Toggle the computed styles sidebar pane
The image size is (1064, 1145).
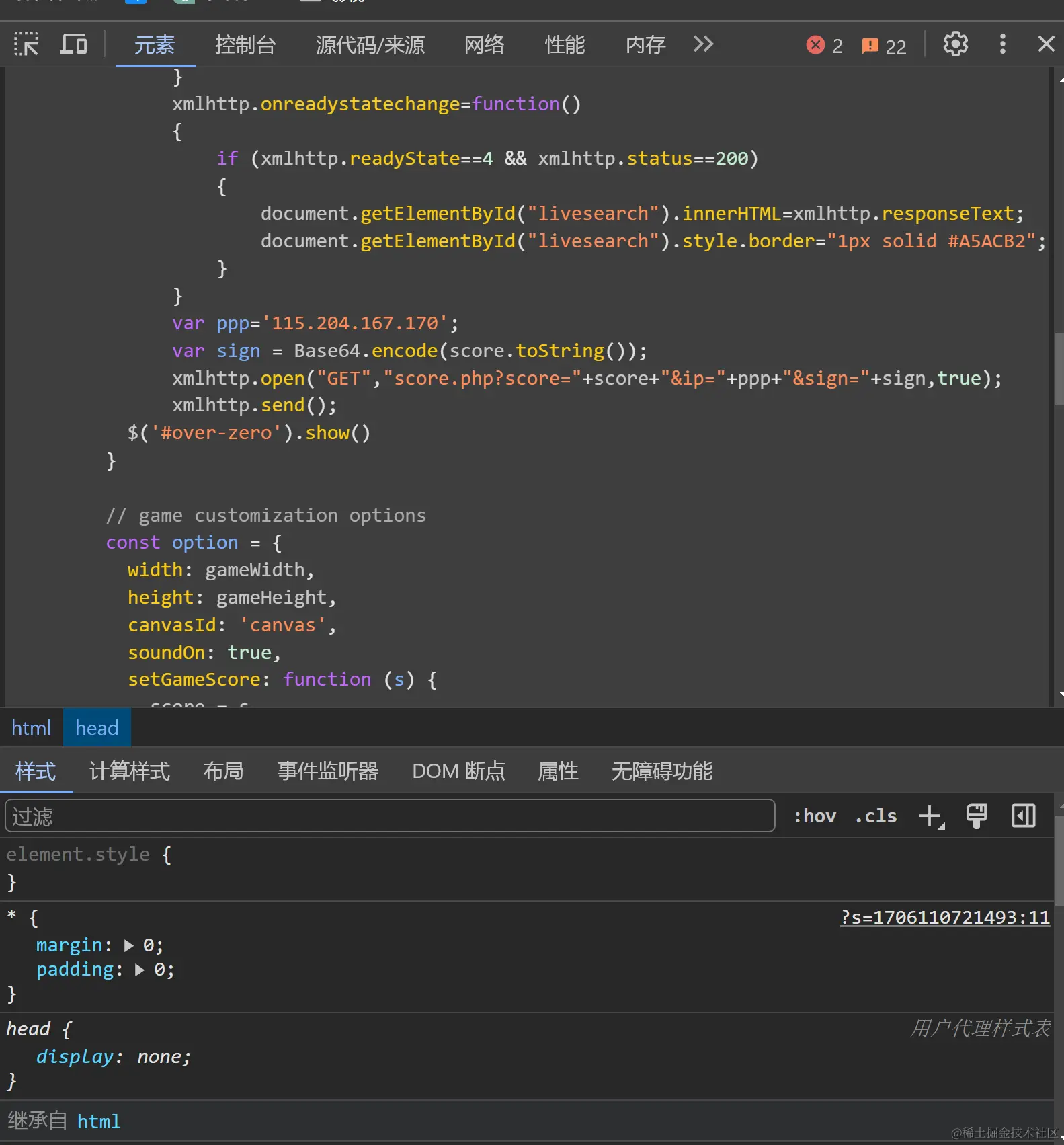(1023, 816)
